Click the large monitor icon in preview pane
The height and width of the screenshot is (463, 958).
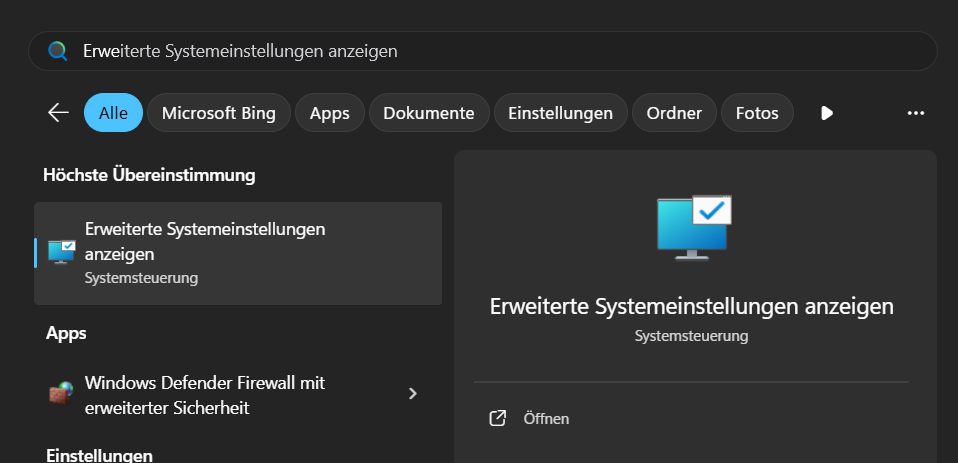[694, 227]
